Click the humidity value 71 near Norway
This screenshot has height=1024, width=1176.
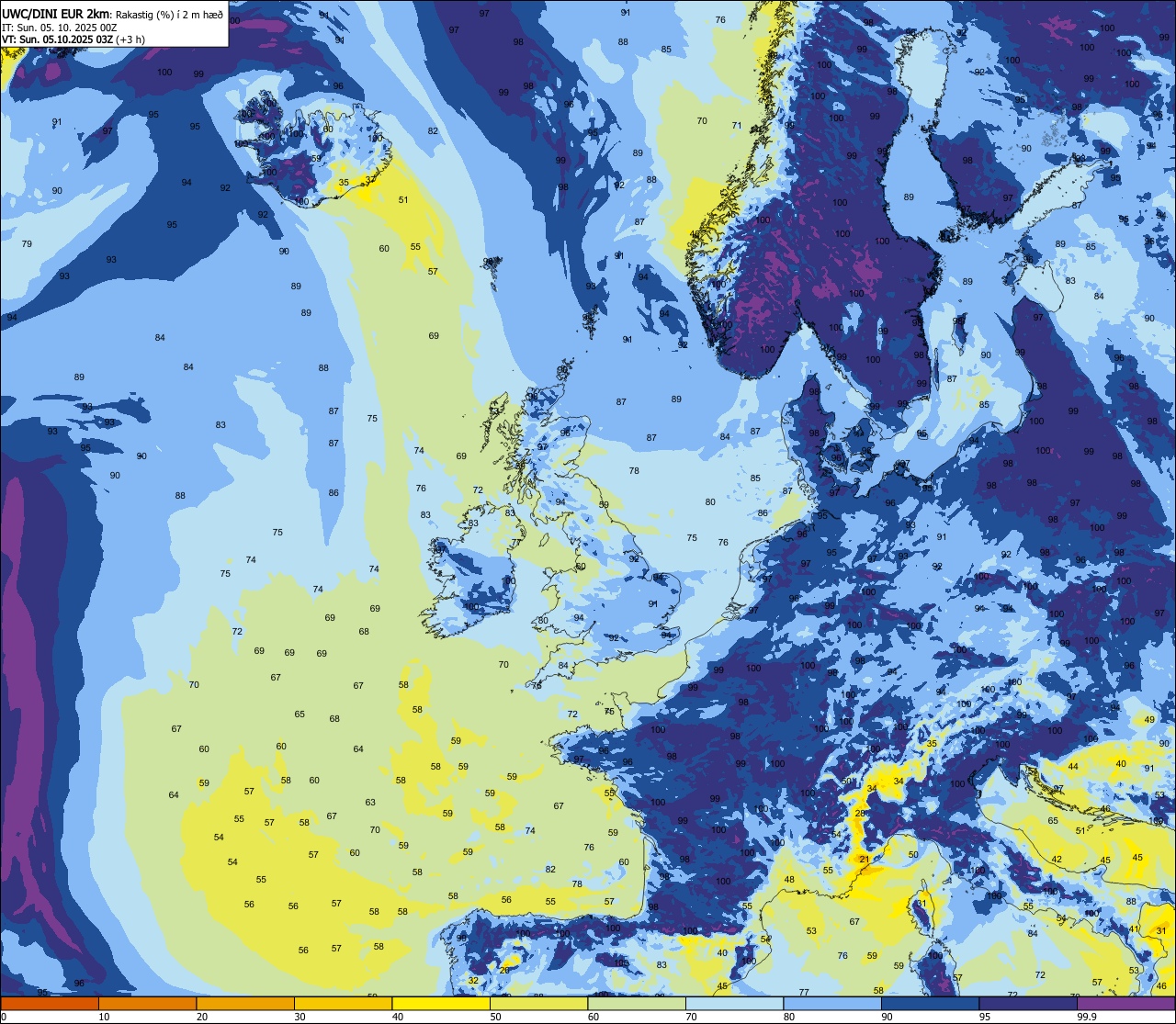click(736, 126)
